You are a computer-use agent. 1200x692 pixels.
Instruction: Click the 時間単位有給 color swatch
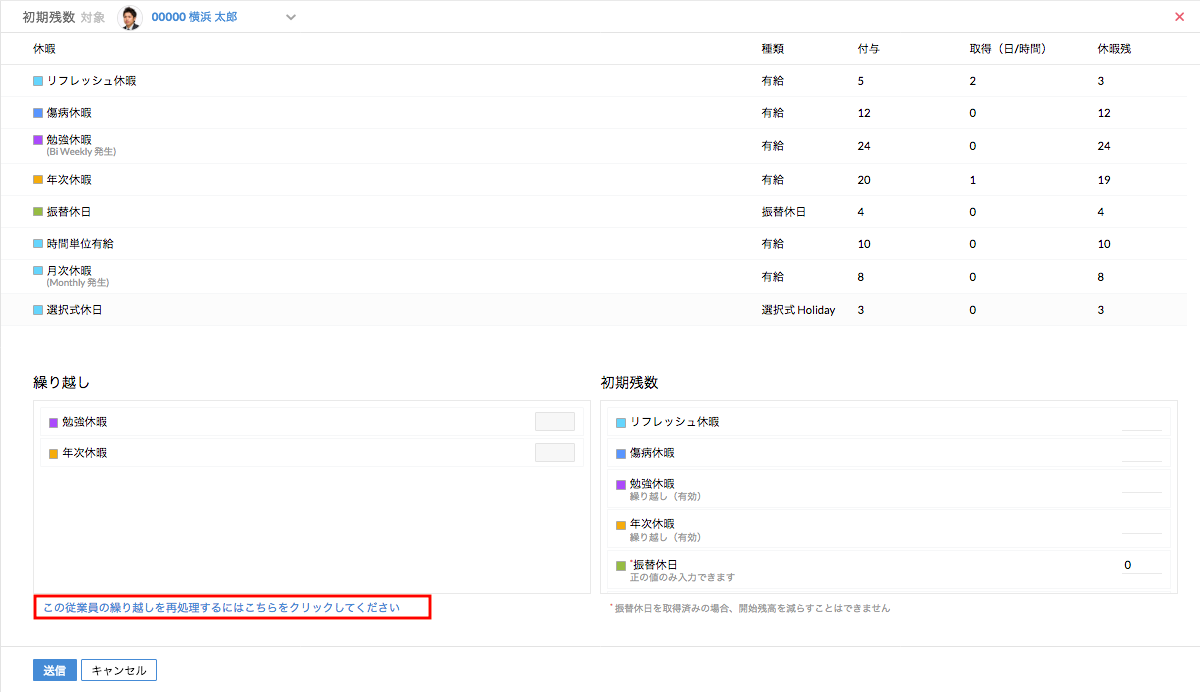[38, 244]
